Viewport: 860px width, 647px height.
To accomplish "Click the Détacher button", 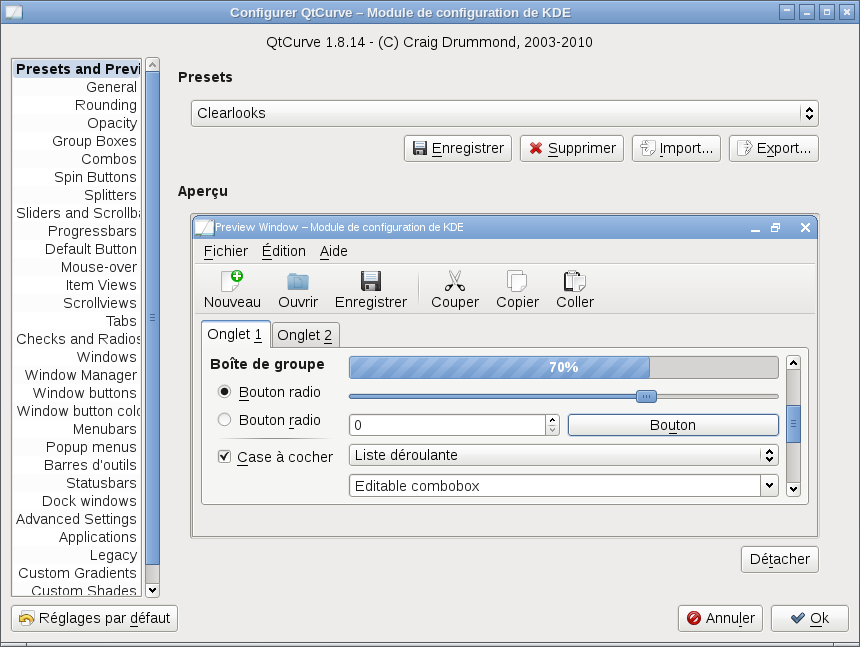I will coord(780,559).
